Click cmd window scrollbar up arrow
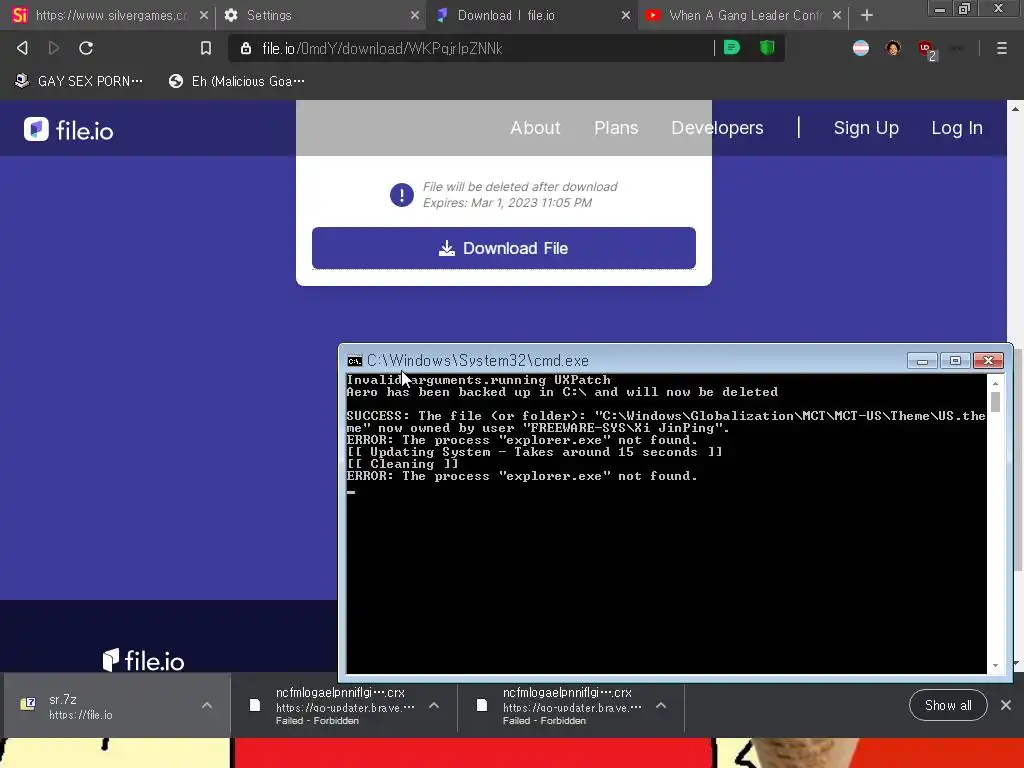1024x768 pixels. [x=995, y=383]
